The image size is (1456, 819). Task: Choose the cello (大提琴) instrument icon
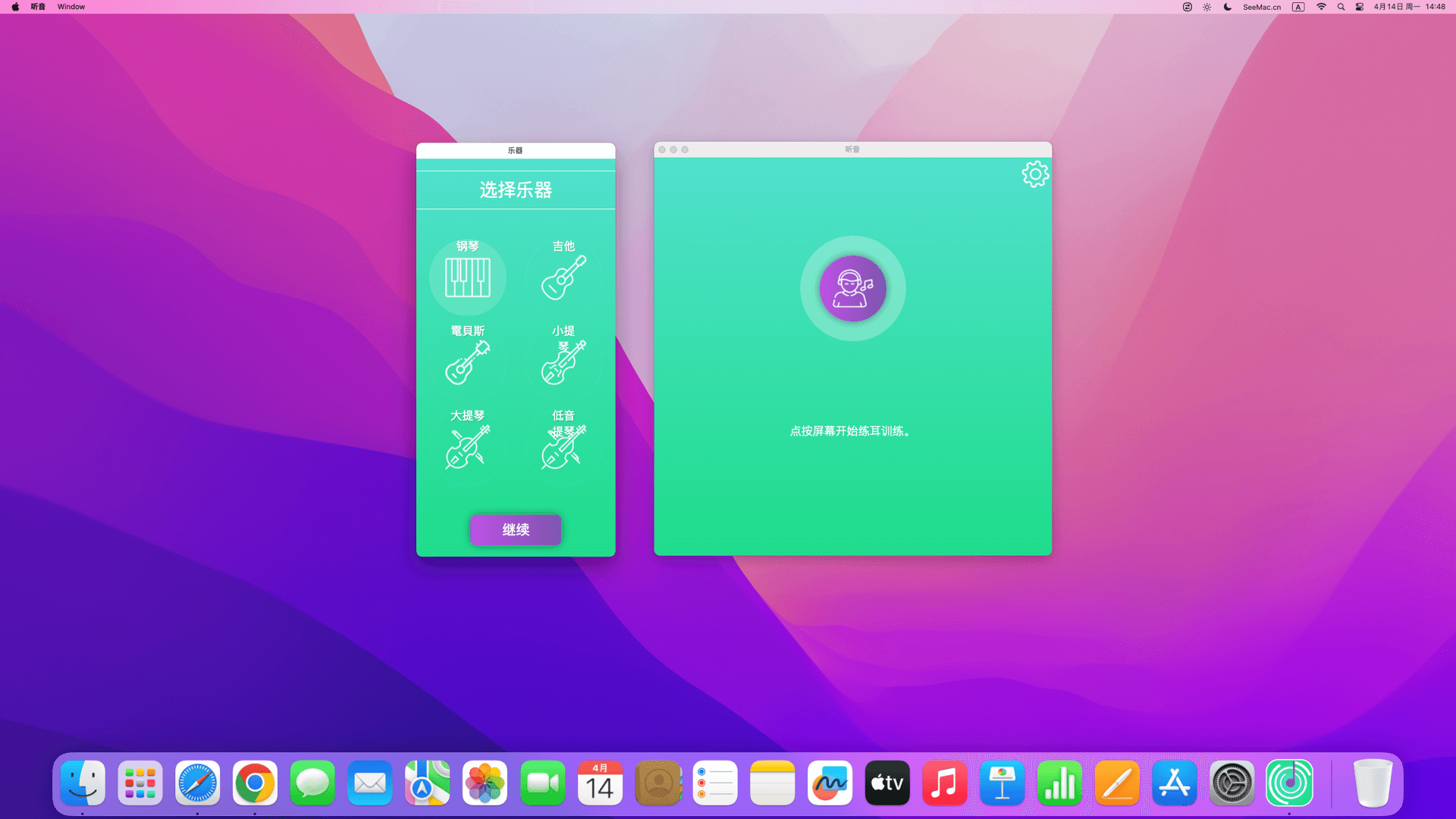click(x=467, y=447)
